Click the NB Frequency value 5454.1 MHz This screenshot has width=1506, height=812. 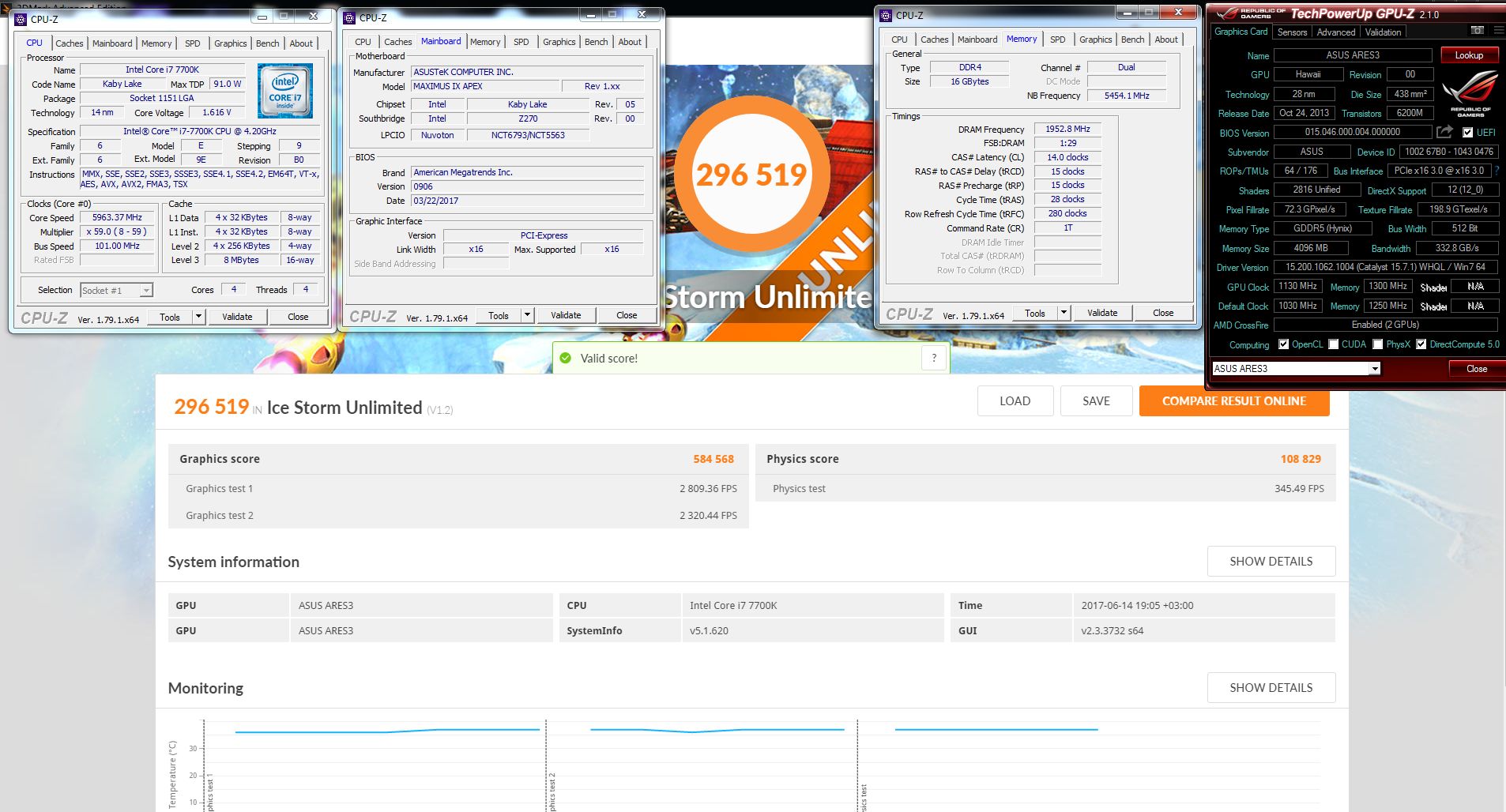click(x=1127, y=96)
